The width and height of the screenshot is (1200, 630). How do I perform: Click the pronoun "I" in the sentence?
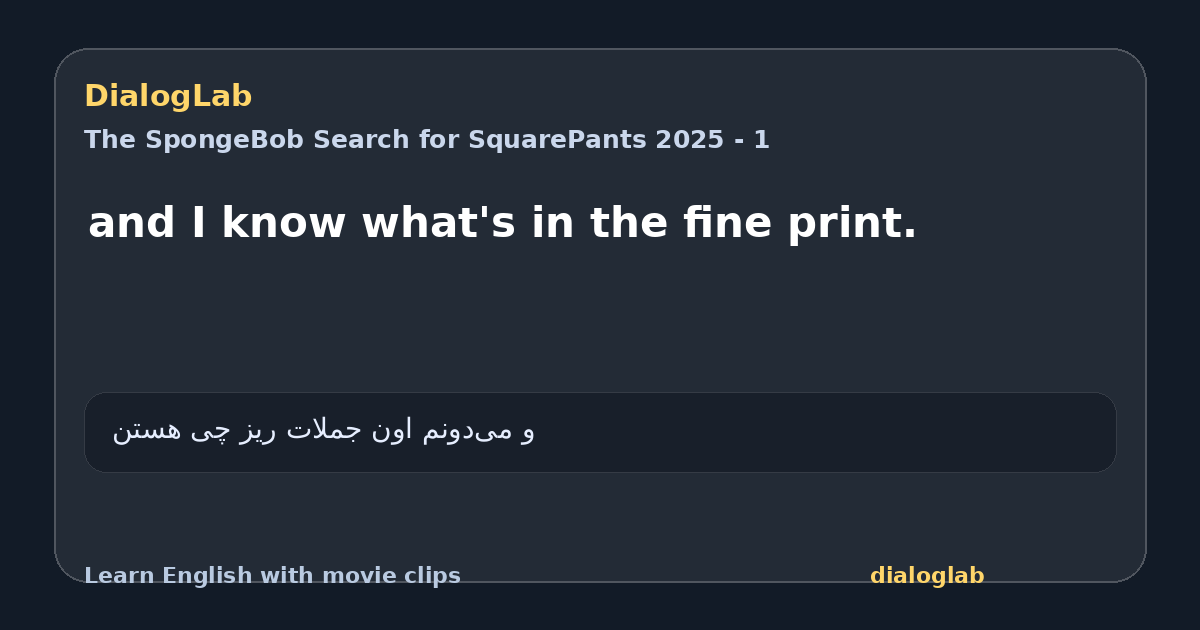point(199,223)
